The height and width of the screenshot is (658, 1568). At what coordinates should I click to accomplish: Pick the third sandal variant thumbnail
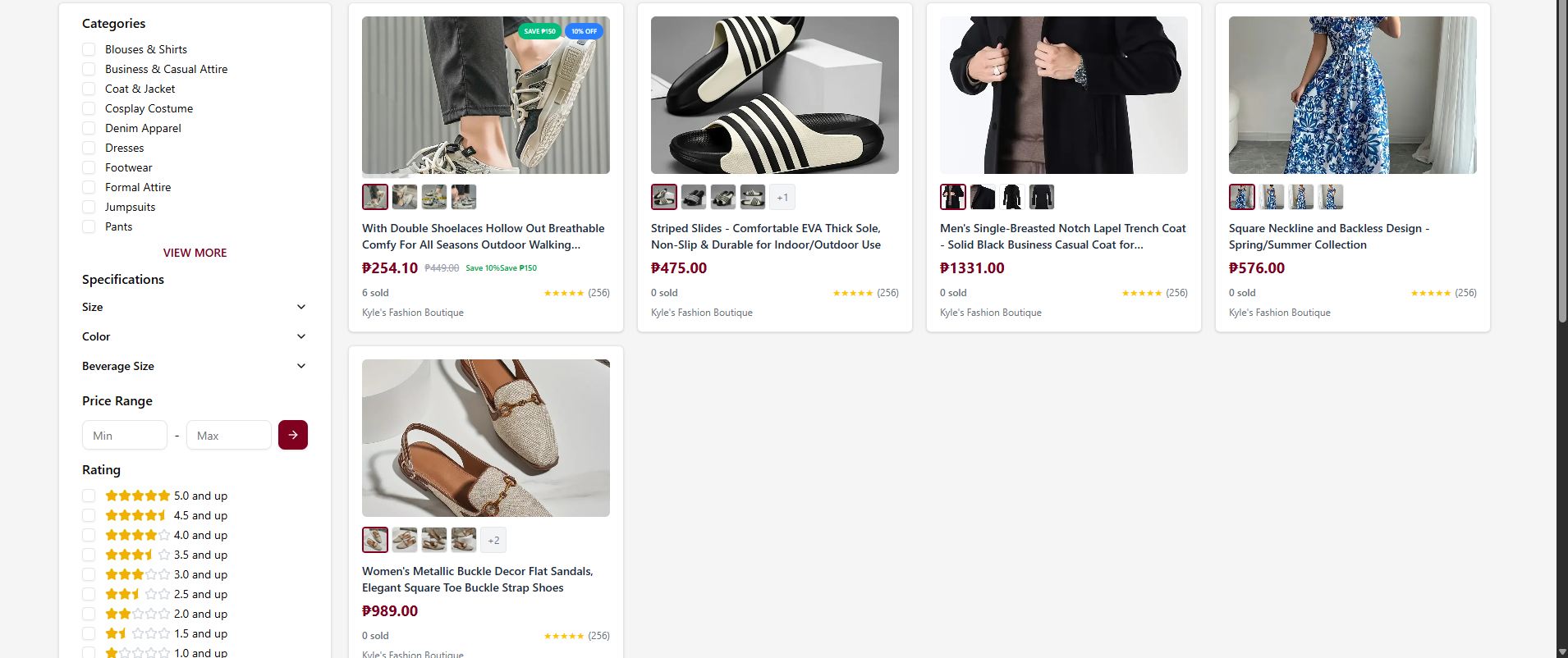434,540
